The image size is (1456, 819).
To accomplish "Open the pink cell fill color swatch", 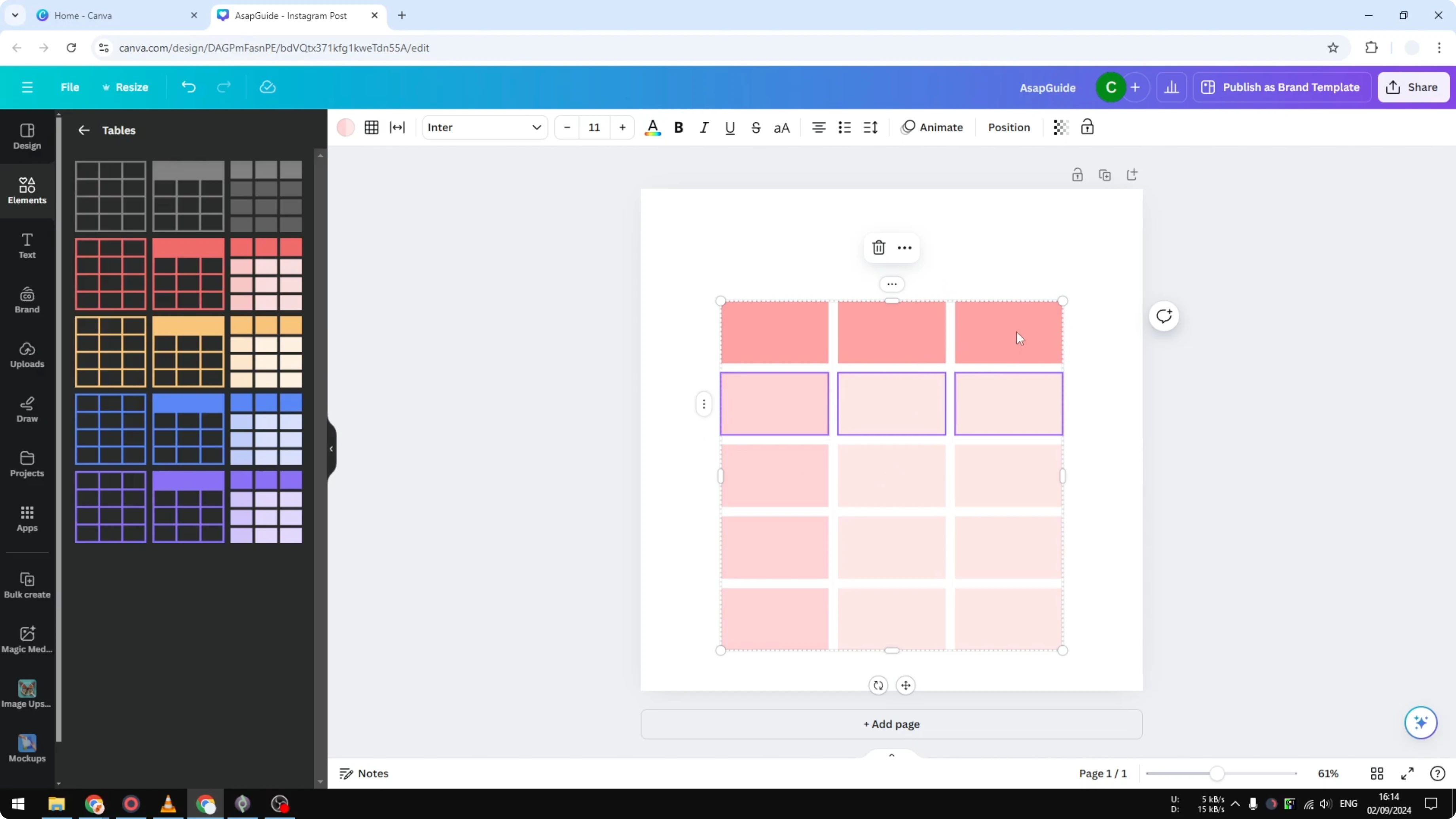I will pyautogui.click(x=345, y=128).
